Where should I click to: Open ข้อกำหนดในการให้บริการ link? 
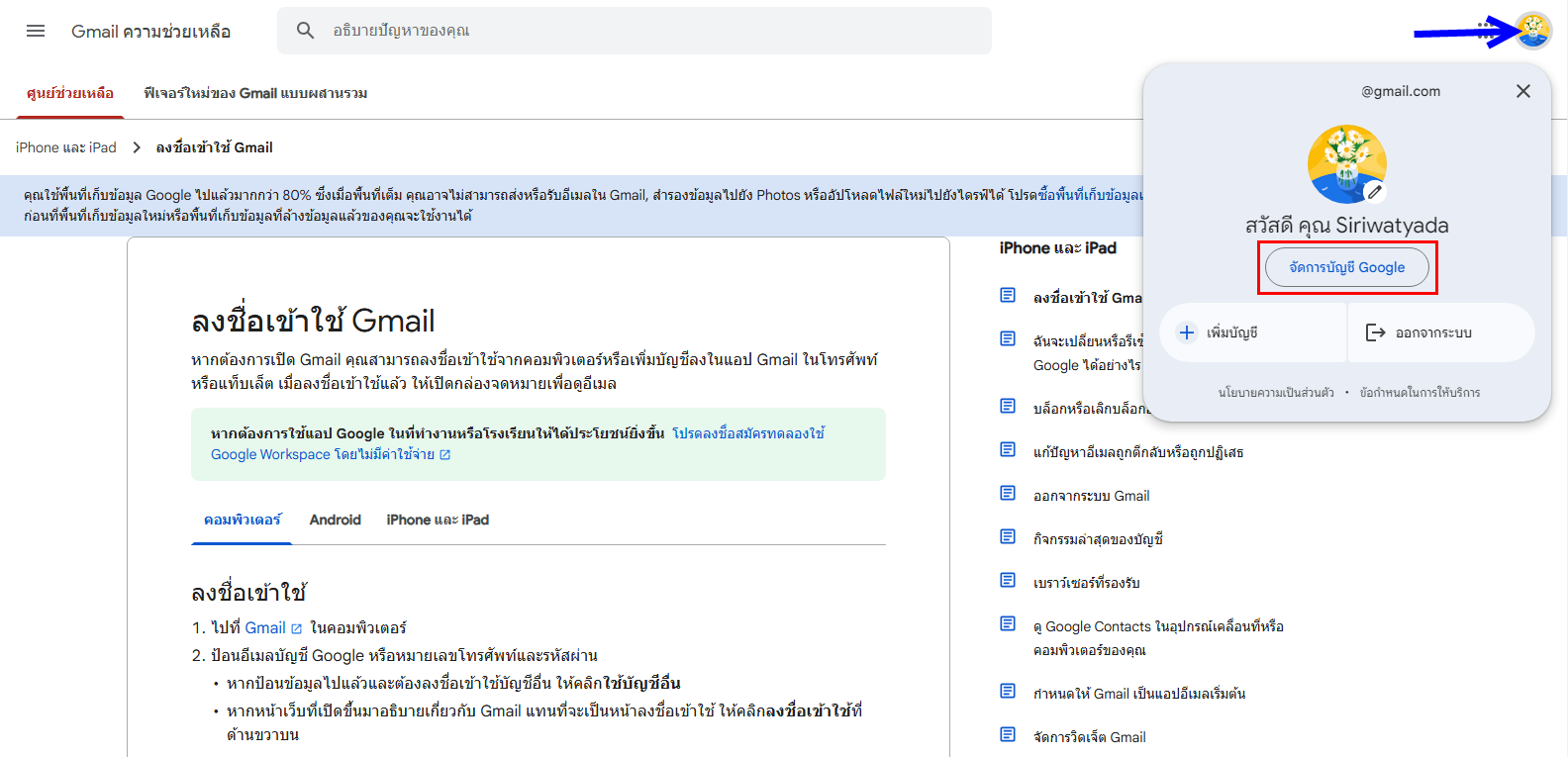1420,393
